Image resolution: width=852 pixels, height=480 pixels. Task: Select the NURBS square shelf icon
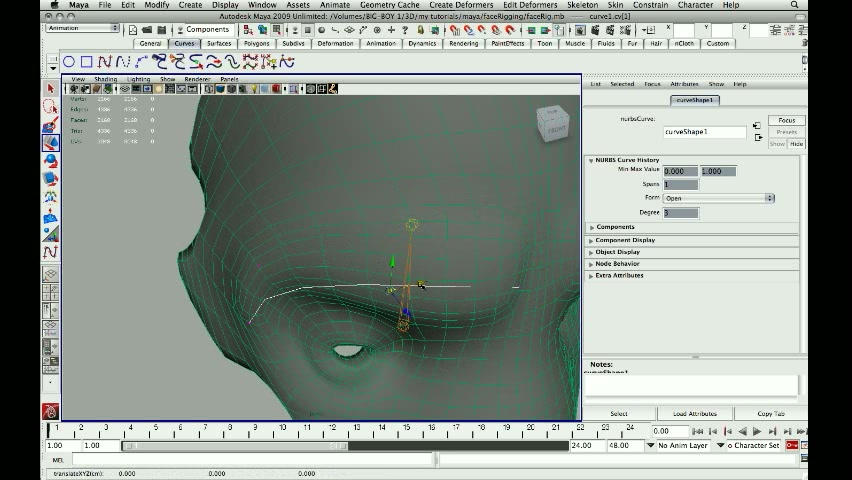click(86, 62)
